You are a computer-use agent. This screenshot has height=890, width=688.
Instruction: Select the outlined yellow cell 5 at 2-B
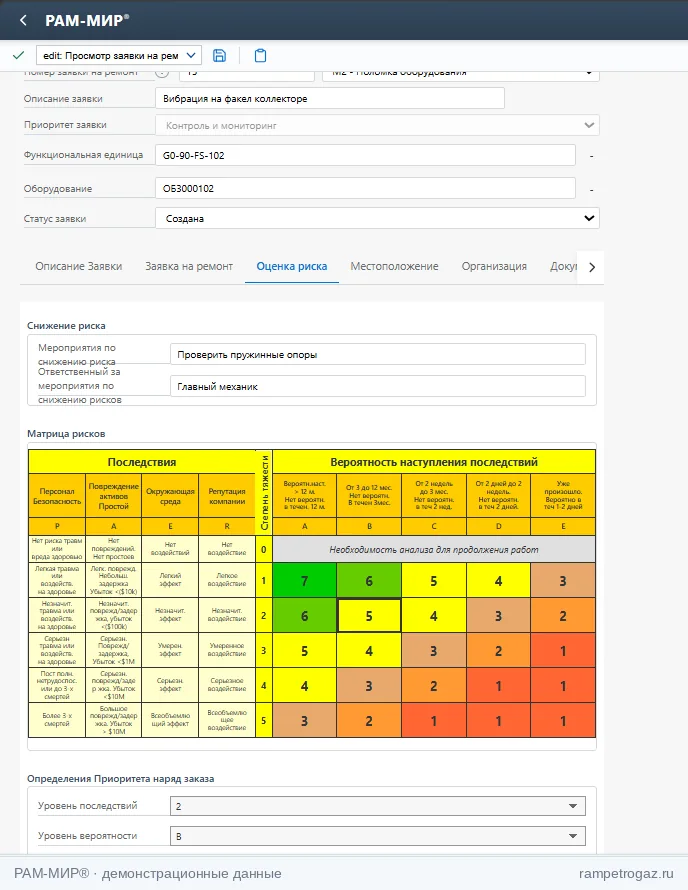pos(369,615)
